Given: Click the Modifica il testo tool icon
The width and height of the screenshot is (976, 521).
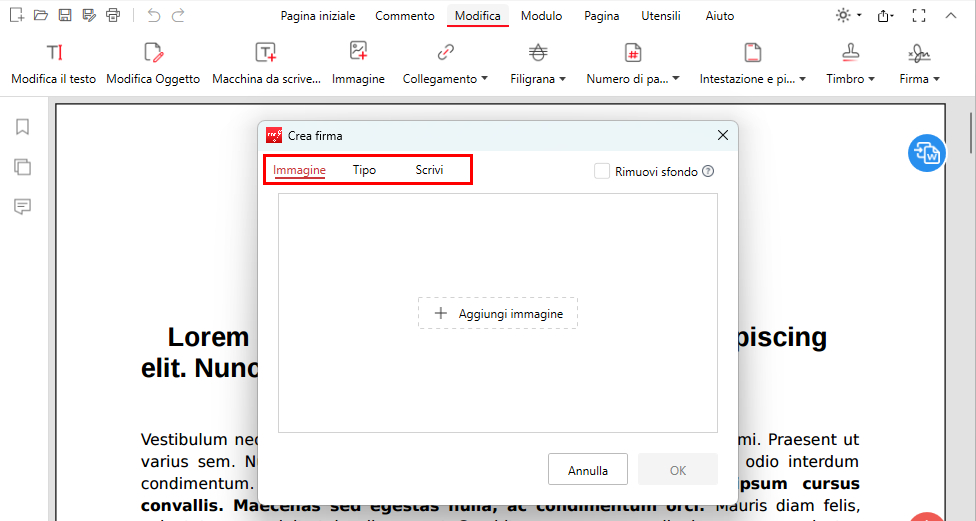Looking at the screenshot, I should pos(53,53).
